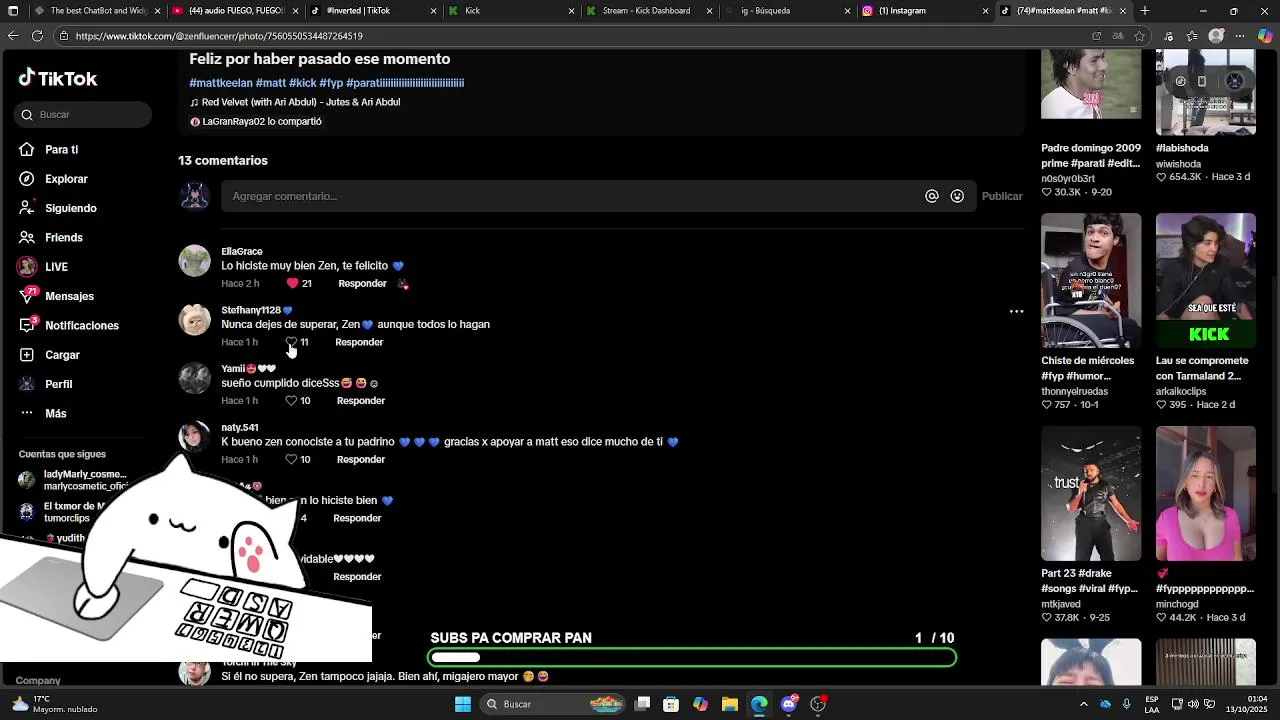The height and width of the screenshot is (720, 1280).
Task: Open Chiste de miércoles video thumbnail
Action: [x=1091, y=280]
